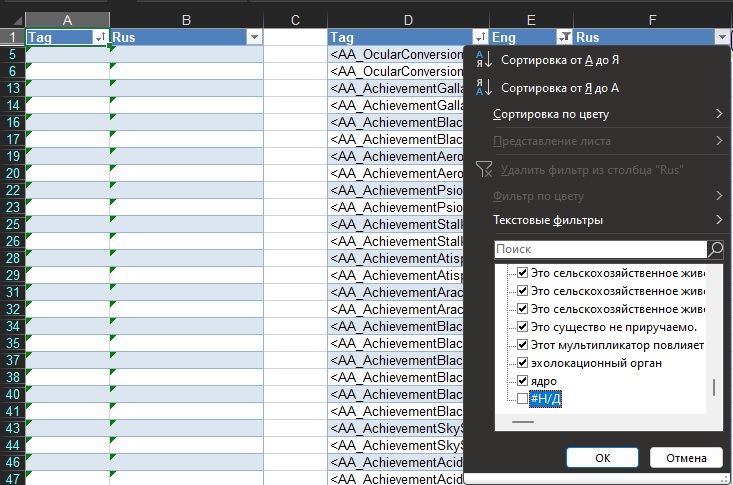Image resolution: width=733 pixels, height=485 pixels.
Task: Check the '#Н/Д' checkbox
Action: [521, 399]
